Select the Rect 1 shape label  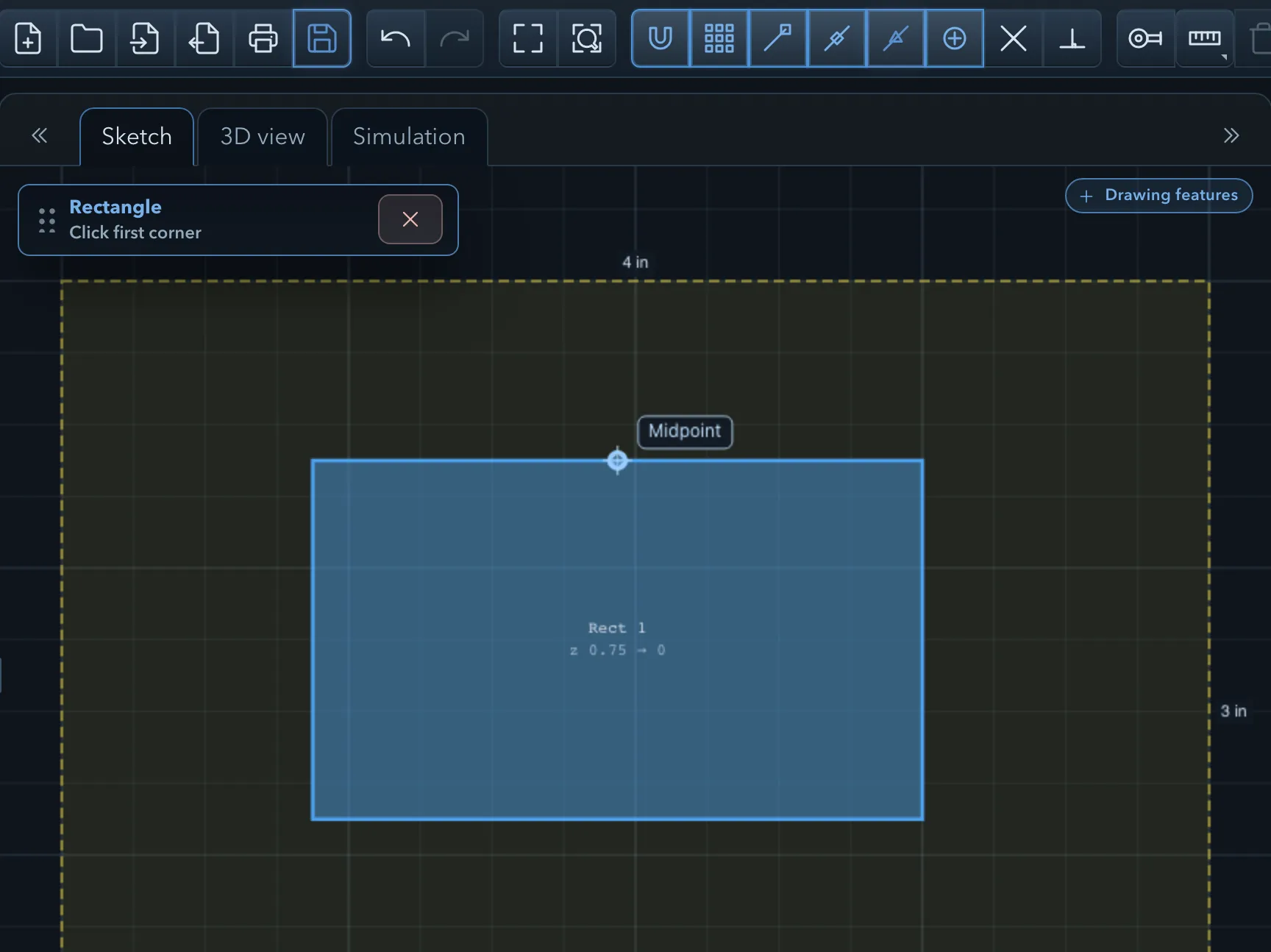(x=617, y=628)
